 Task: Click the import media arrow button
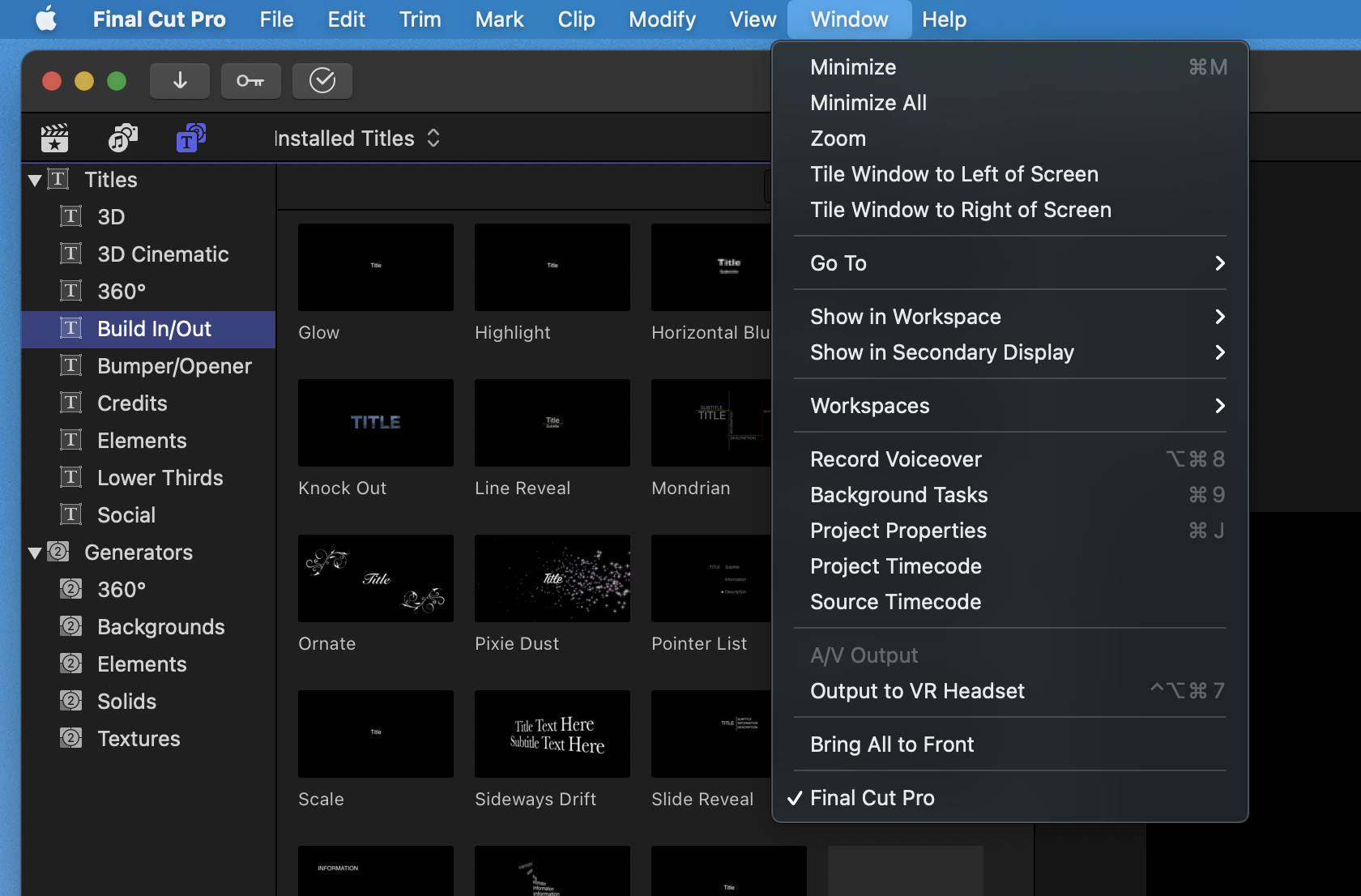[x=180, y=80]
